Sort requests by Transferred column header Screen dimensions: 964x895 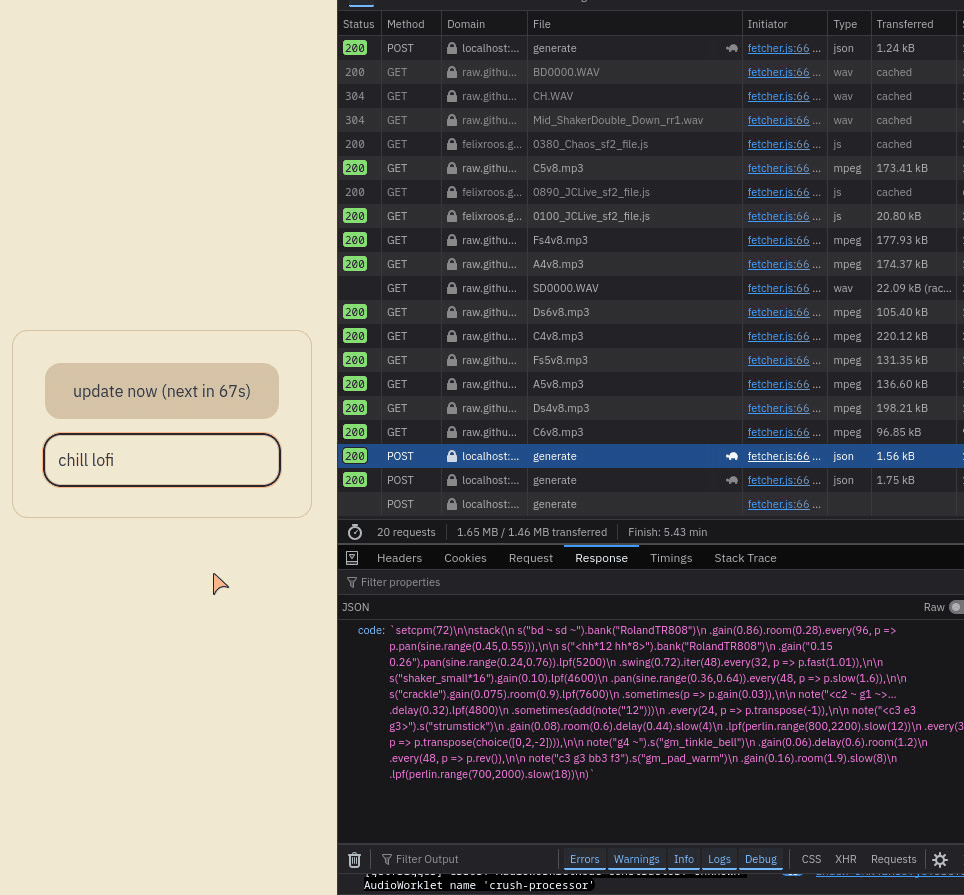pyautogui.click(x=904, y=24)
